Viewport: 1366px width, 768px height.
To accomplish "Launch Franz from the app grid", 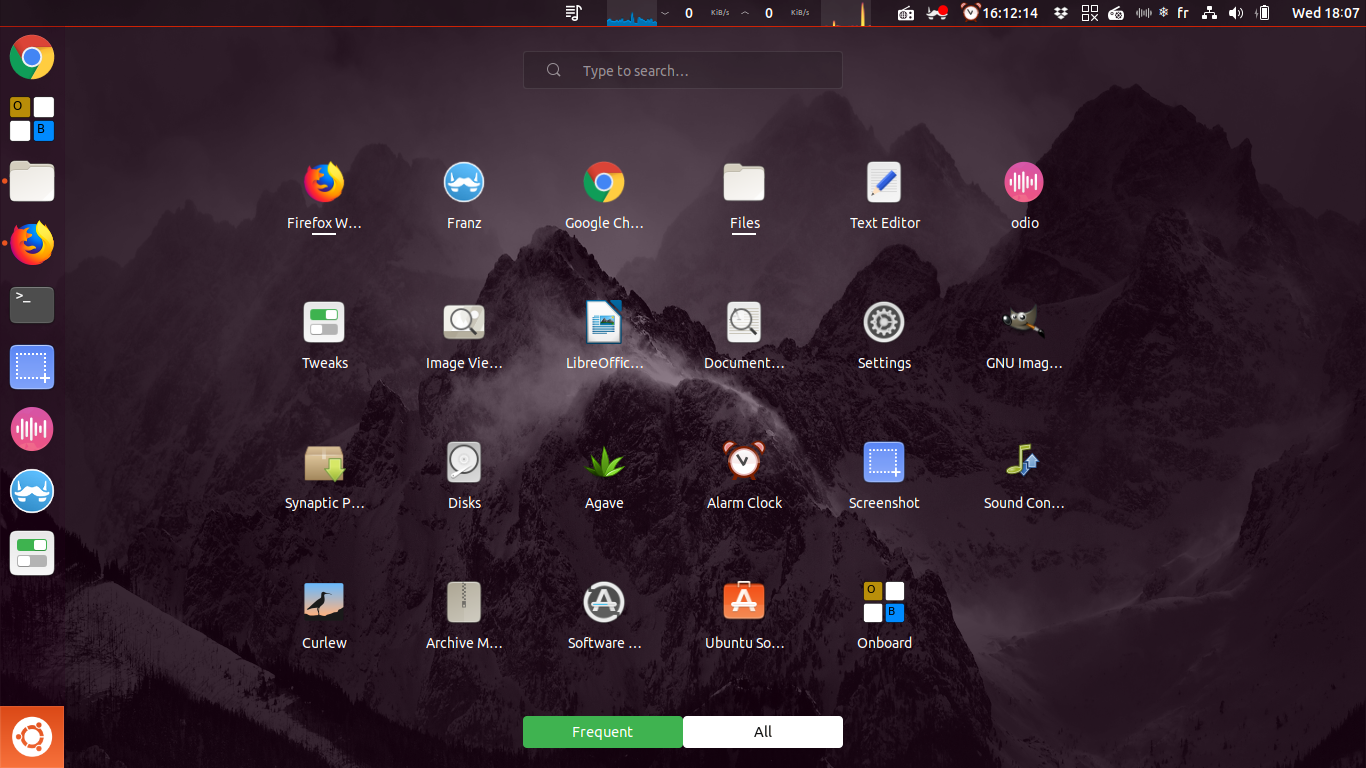I will pyautogui.click(x=464, y=196).
